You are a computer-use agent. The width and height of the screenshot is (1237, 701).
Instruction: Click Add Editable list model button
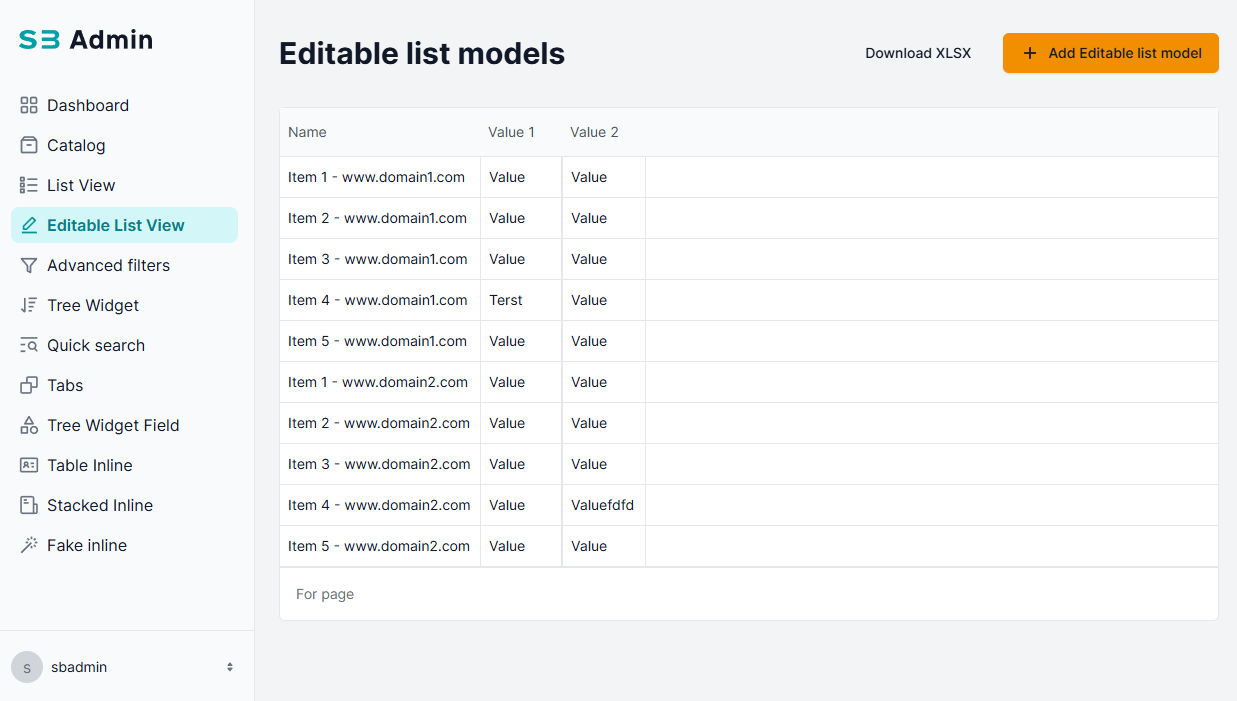coord(1111,53)
